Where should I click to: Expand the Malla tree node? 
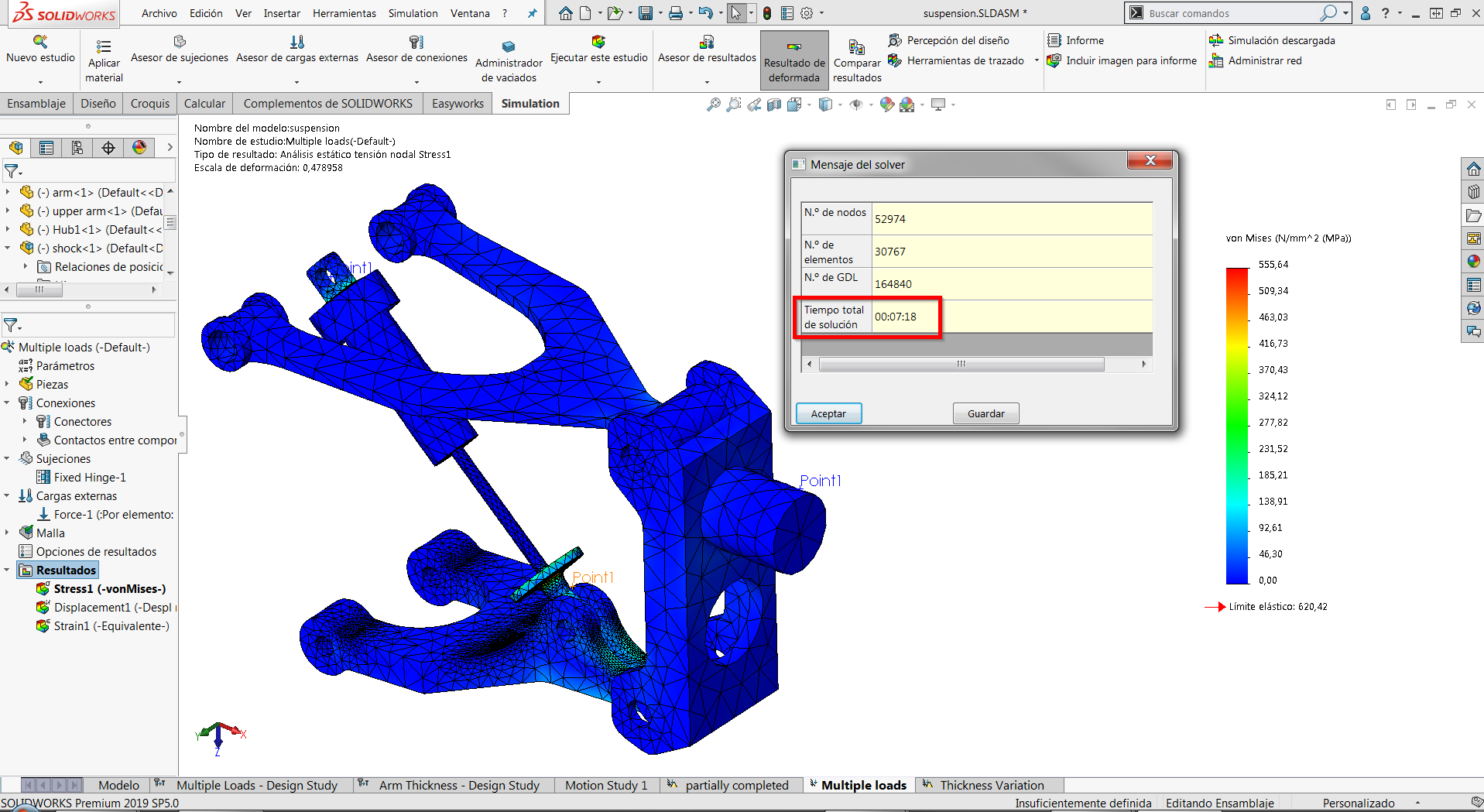coord(7,533)
